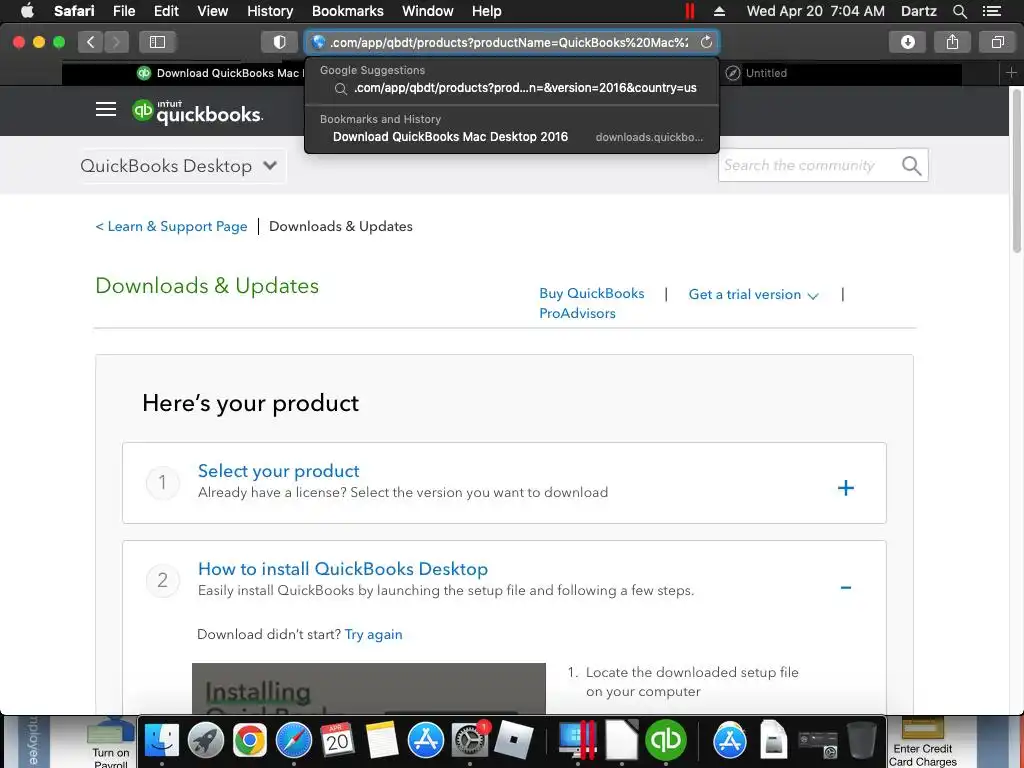Screen dimensions: 1024x768
Task: Open Buy QuickBooks ProAdvisors link
Action: [x=592, y=303]
